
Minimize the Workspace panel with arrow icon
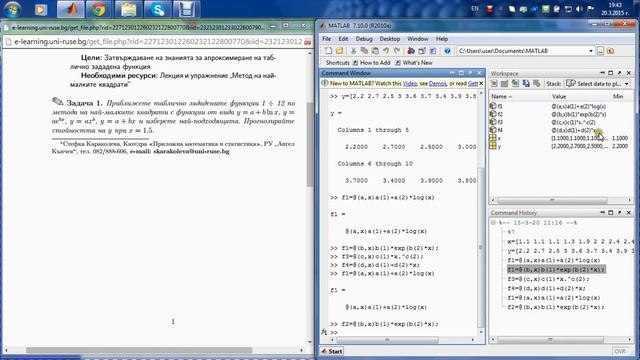point(602,73)
